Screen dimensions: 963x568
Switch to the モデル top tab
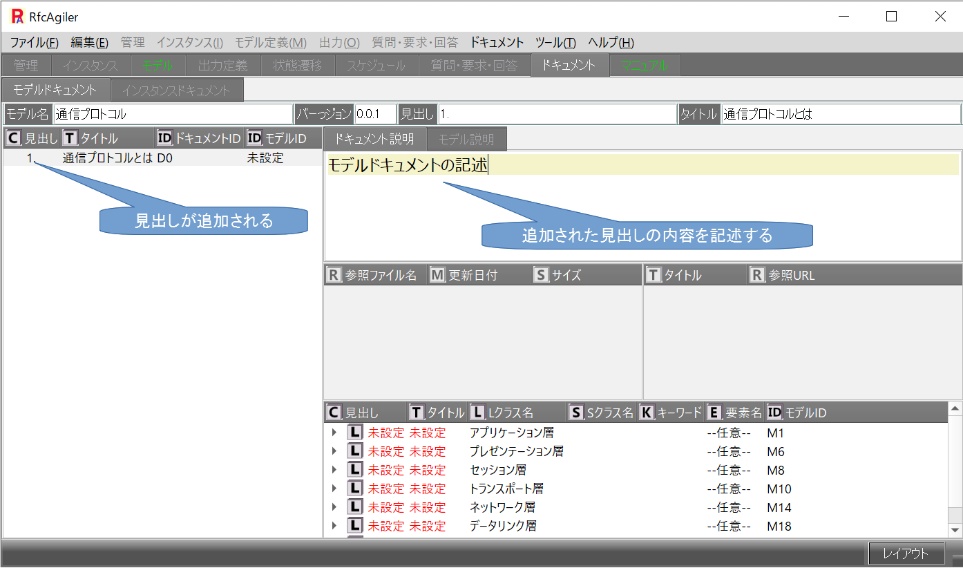point(157,65)
